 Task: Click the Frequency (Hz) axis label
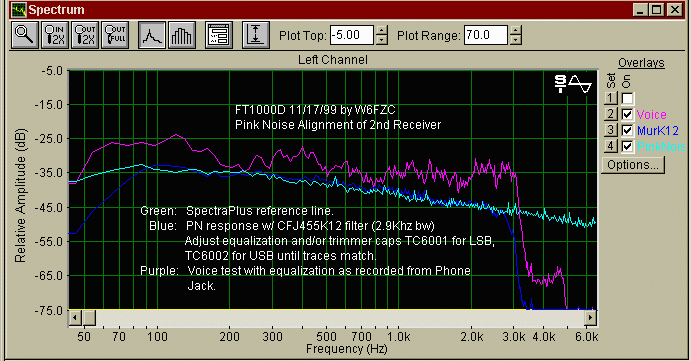coord(346,349)
